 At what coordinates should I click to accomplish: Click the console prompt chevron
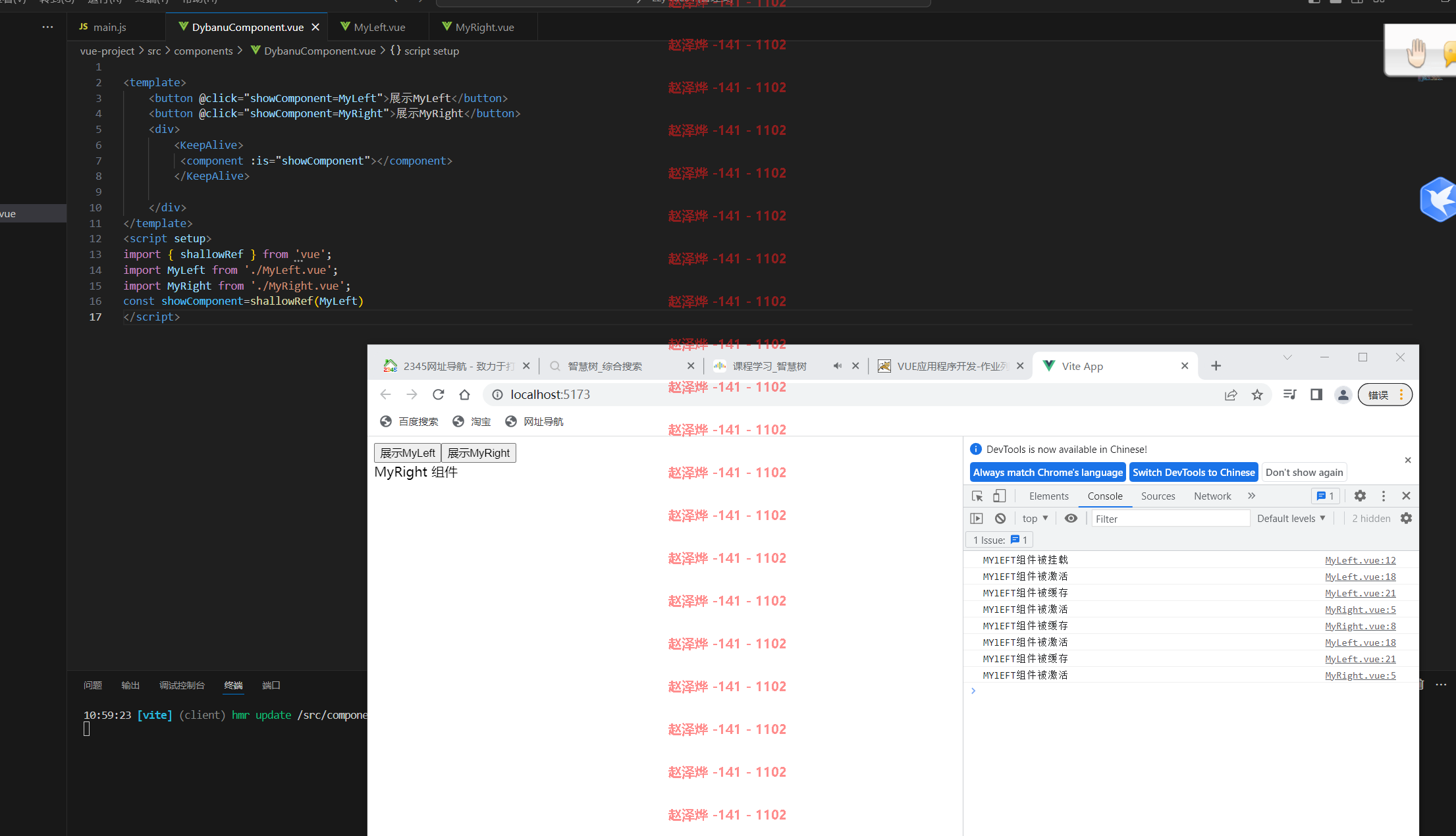click(973, 691)
